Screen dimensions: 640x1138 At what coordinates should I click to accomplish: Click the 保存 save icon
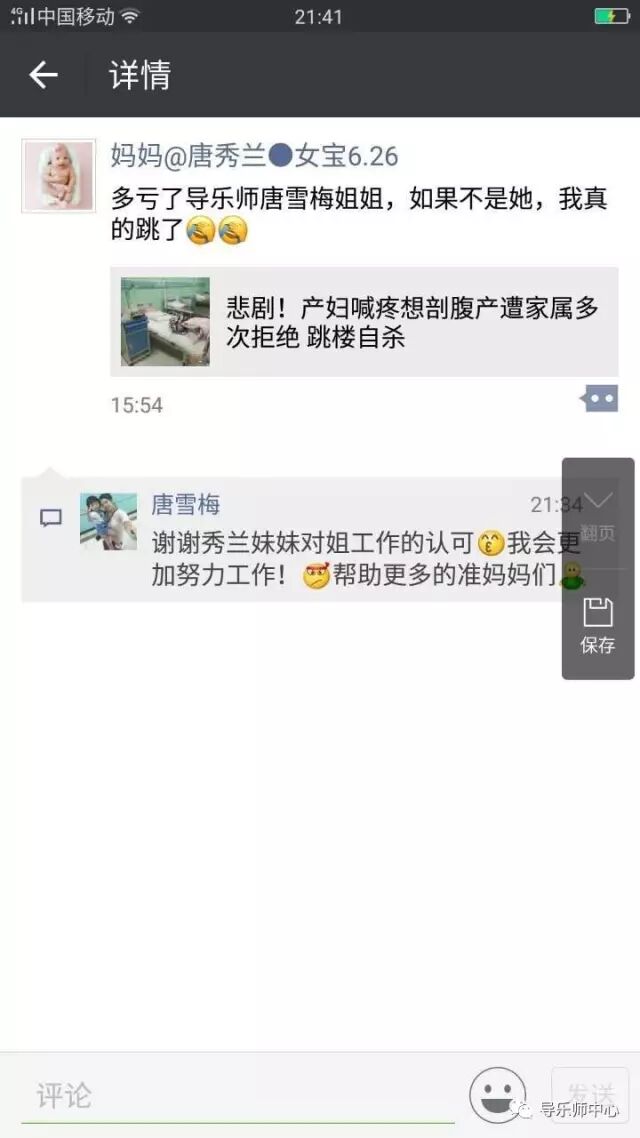pyautogui.click(x=598, y=626)
